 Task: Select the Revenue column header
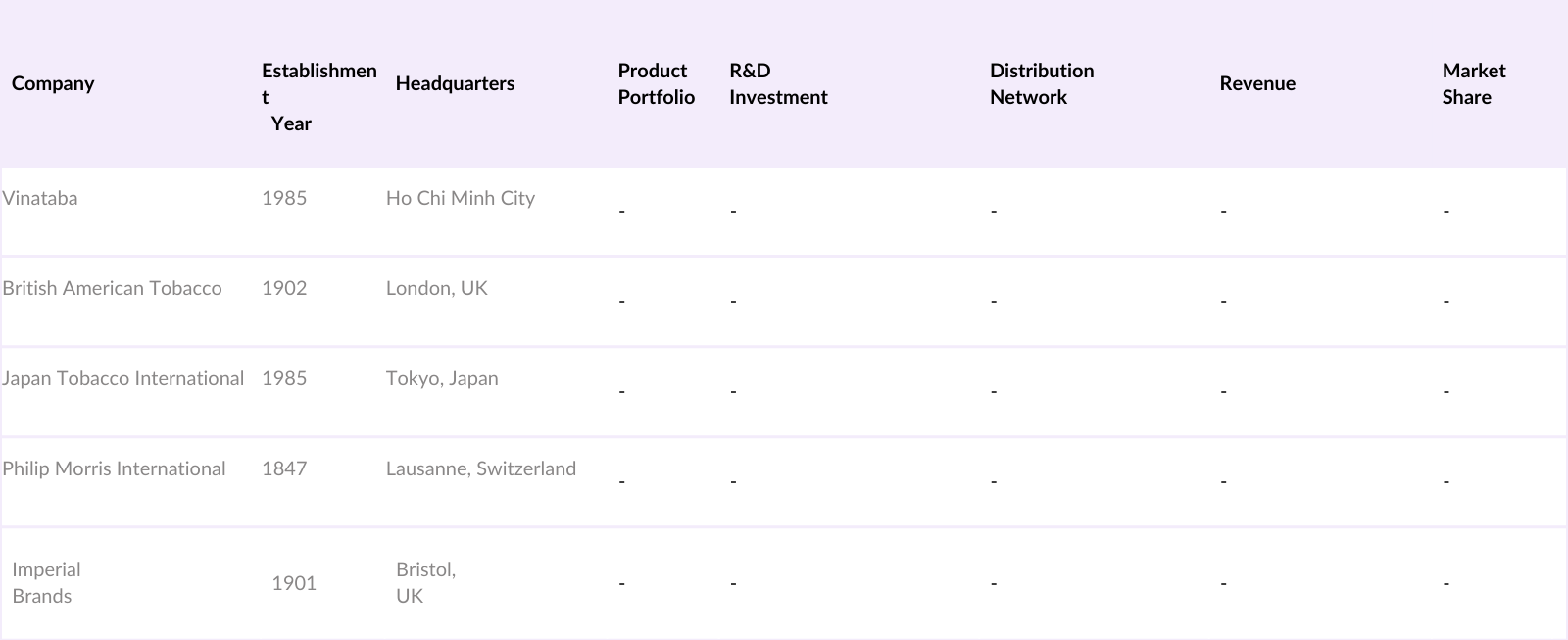point(1257,83)
